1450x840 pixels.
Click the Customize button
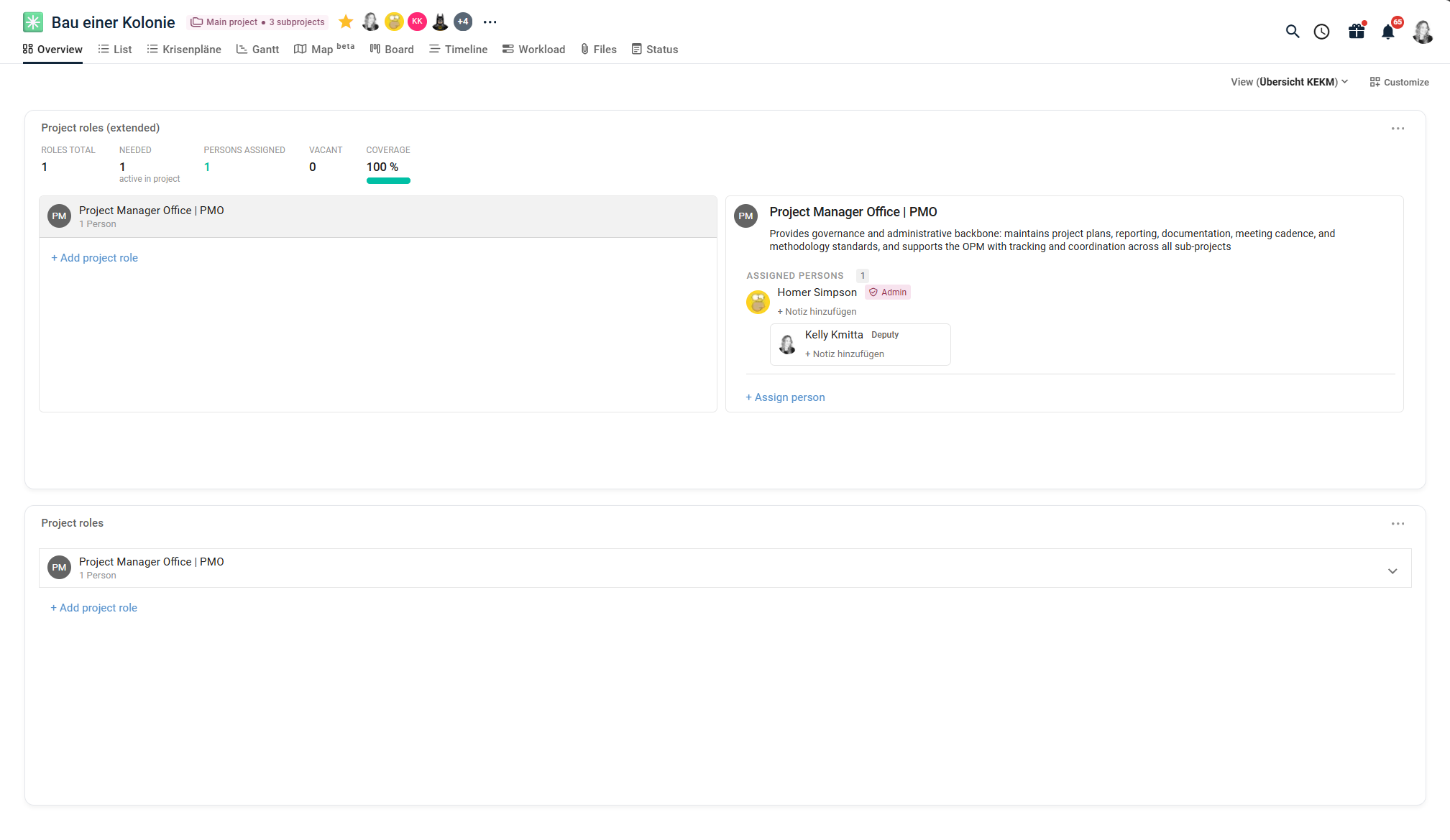(x=1399, y=82)
